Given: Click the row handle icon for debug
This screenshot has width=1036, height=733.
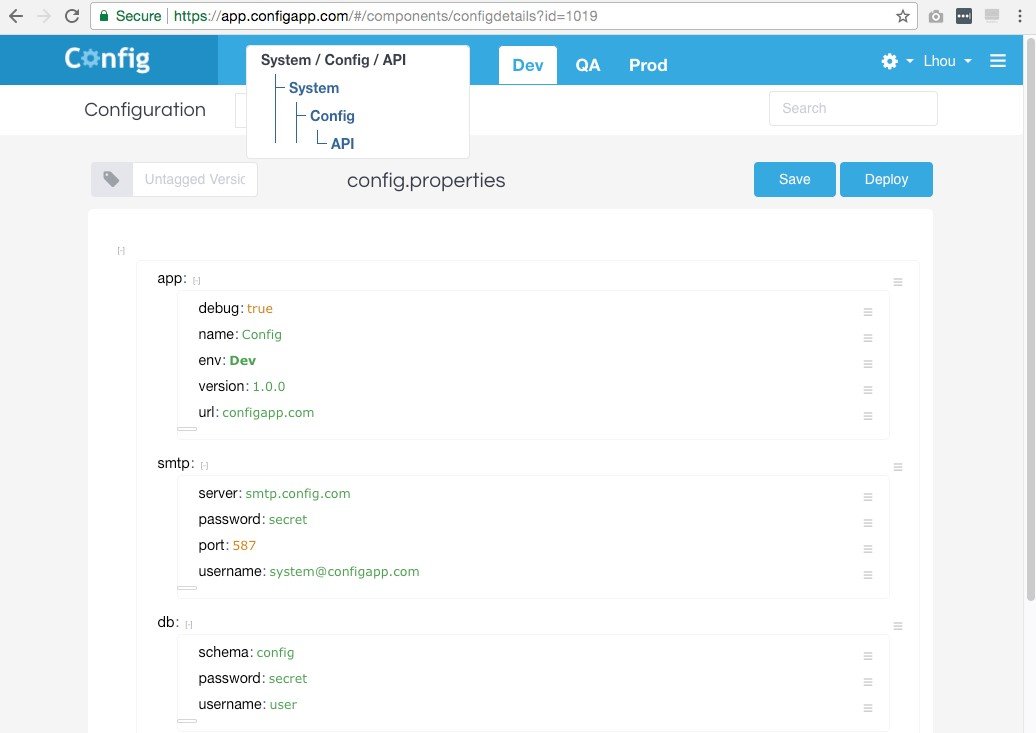Looking at the screenshot, I should (x=868, y=312).
